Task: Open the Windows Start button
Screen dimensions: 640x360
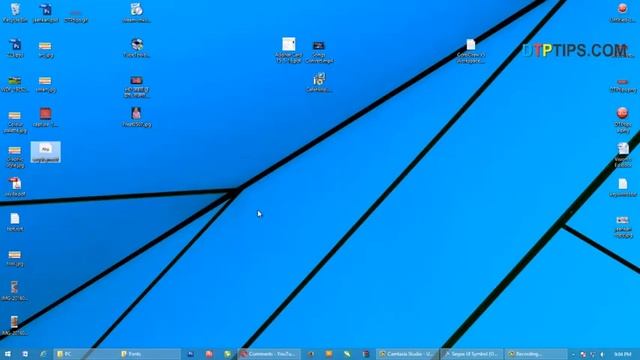Action: [x=7, y=354]
